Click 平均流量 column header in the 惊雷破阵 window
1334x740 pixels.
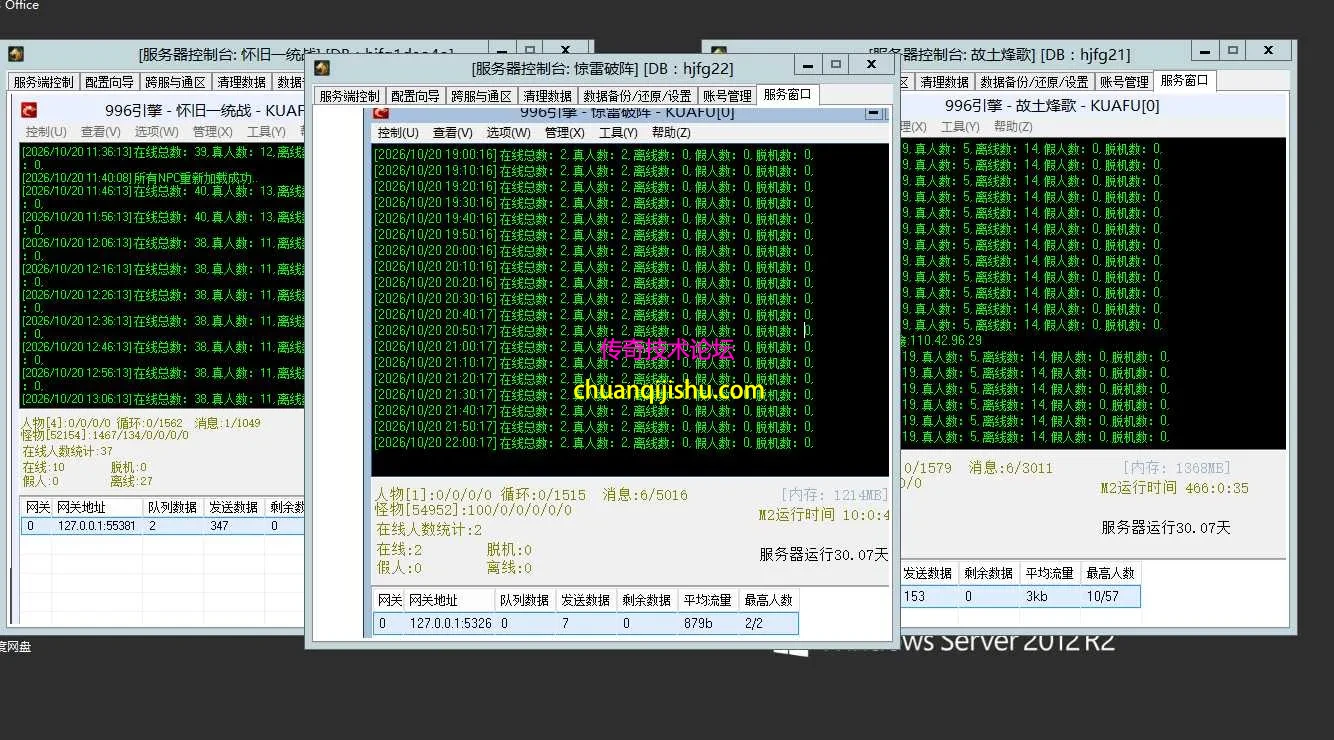(x=708, y=600)
